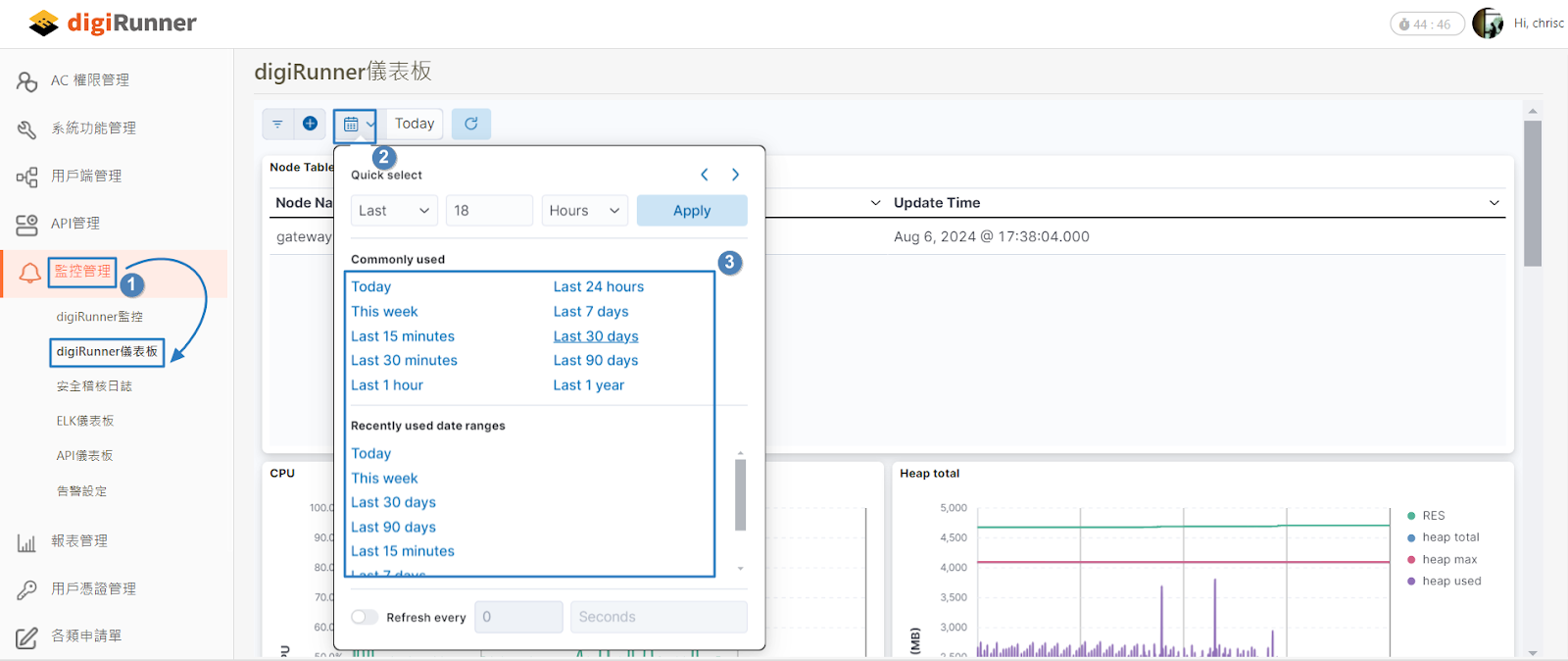Viewport: 1568px width, 661px height.
Task: Go to previous time window arrow
Action: 704,175
